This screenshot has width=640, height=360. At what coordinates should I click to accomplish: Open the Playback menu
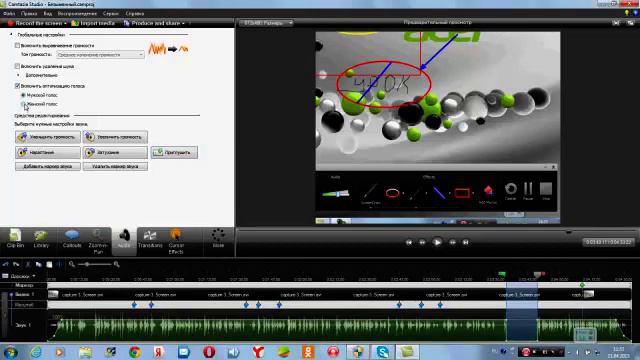77,13
